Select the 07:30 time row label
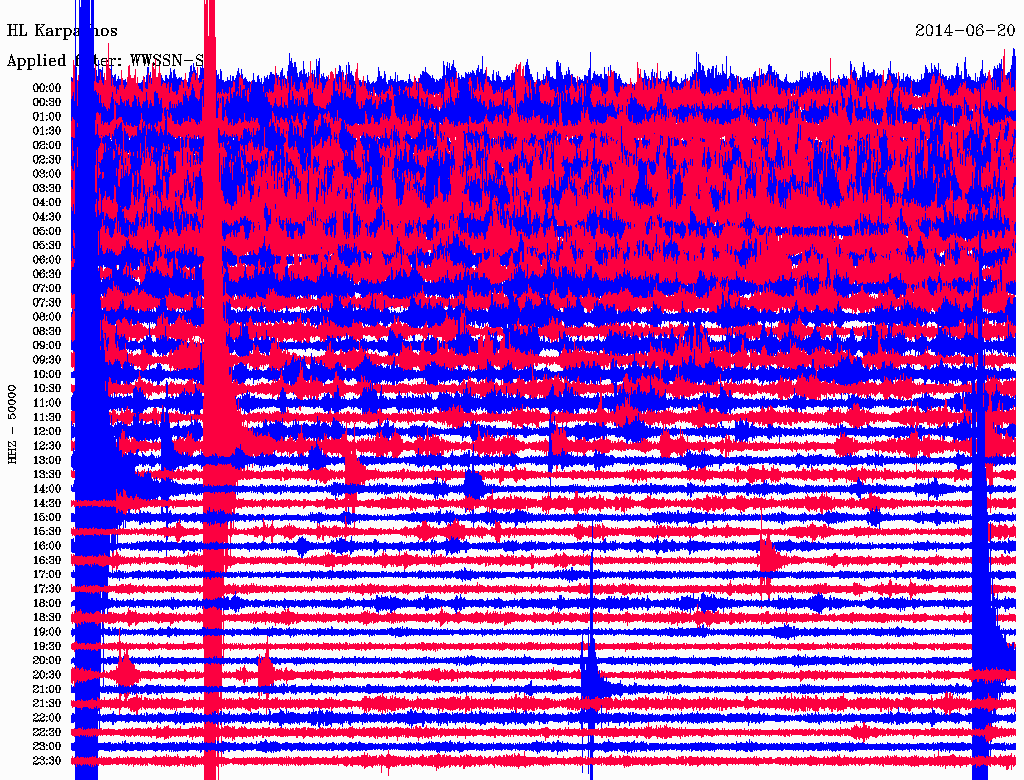1024x780 pixels. [47, 303]
